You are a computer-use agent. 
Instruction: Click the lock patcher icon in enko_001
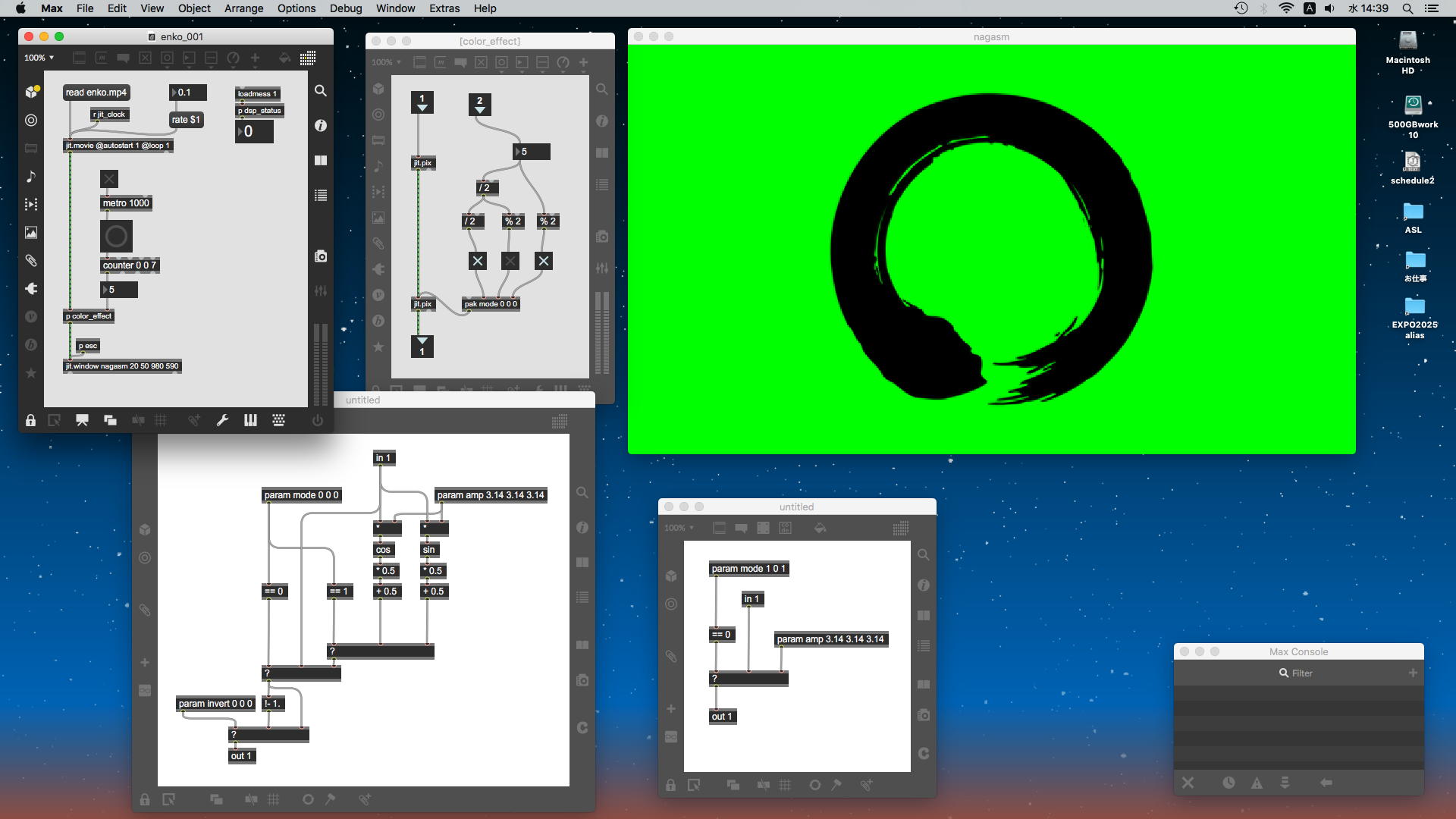pyautogui.click(x=30, y=420)
